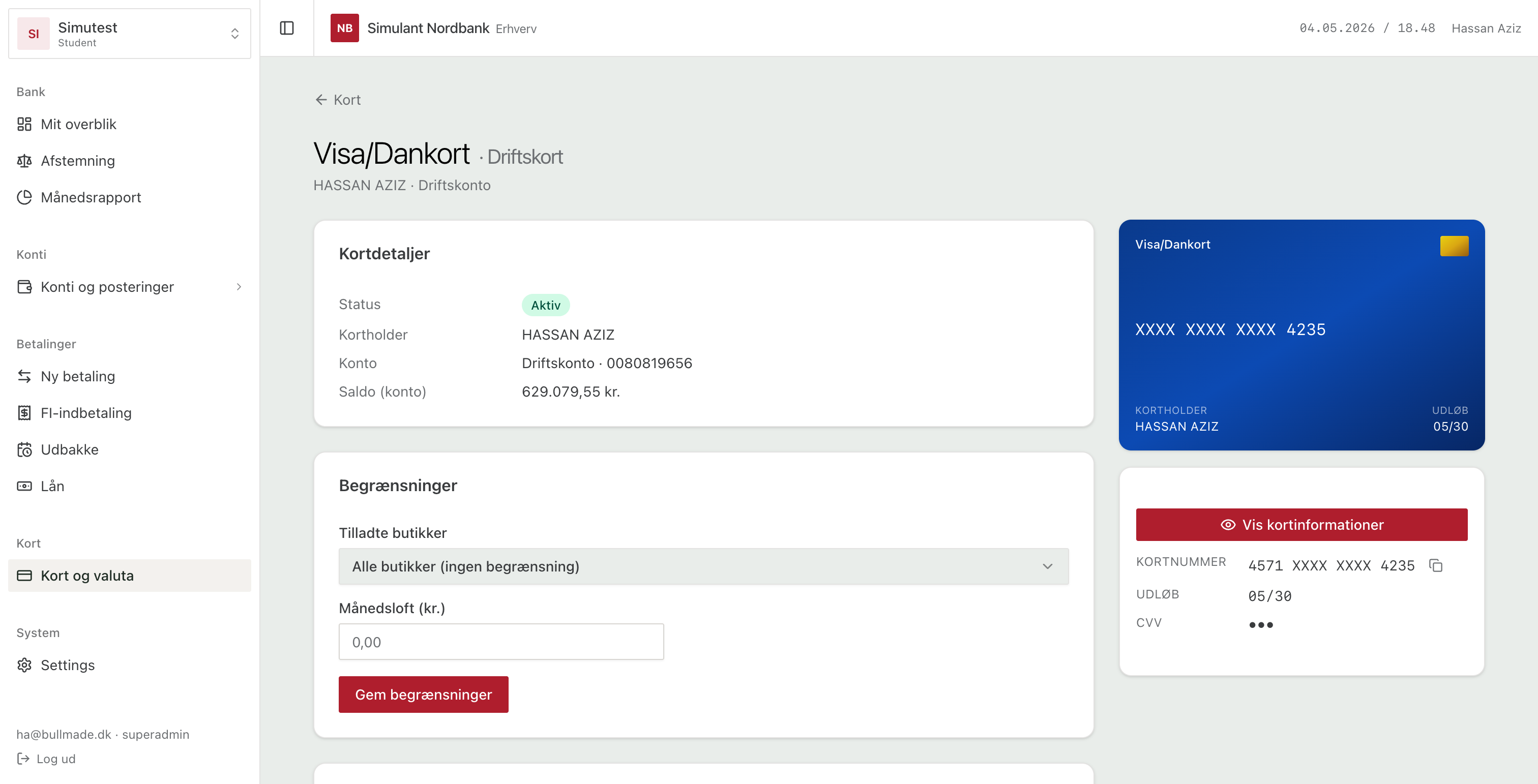Click Gem begrænsninger button
Screen dimensions: 1538x784
click(x=423, y=694)
